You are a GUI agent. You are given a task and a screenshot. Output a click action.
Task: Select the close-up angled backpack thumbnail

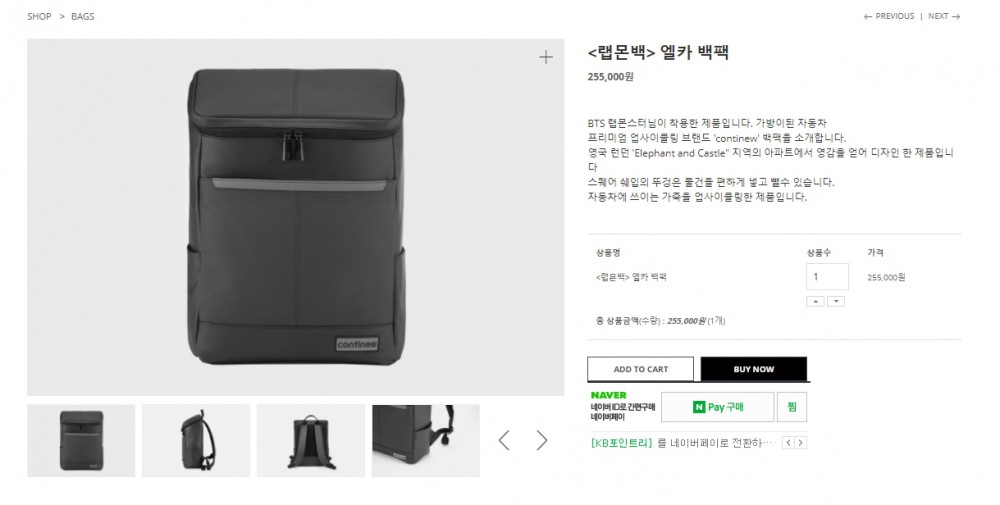pyautogui.click(x=425, y=441)
